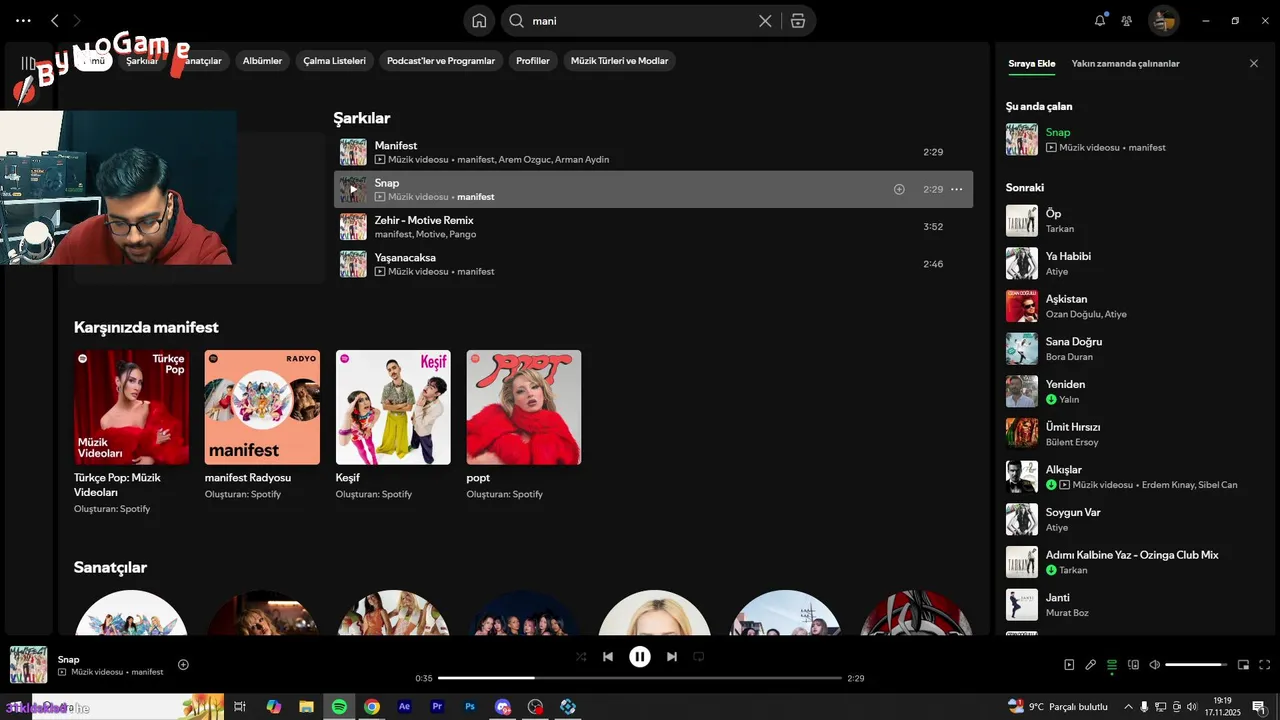Open Türkçe Pop: Müzik Videoları playlist
Image resolution: width=1280 pixels, height=720 pixels.
[x=131, y=432]
